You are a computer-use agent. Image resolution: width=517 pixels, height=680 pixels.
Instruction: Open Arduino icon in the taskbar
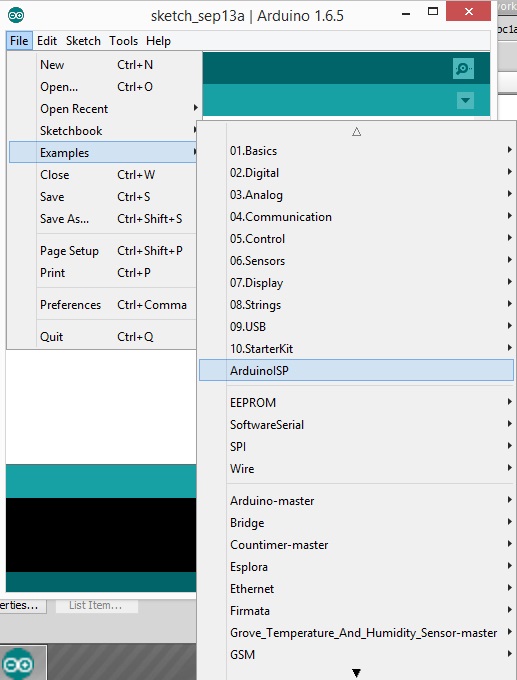[18, 664]
